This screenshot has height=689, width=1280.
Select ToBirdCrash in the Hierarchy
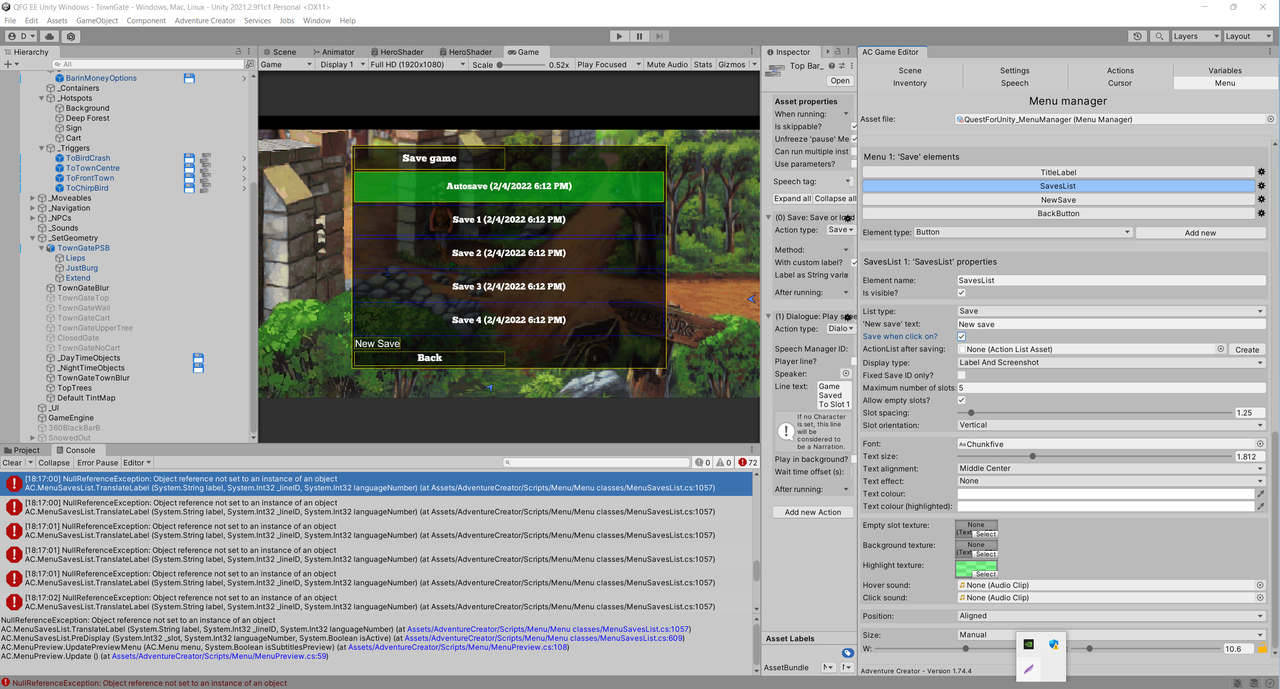(88, 158)
